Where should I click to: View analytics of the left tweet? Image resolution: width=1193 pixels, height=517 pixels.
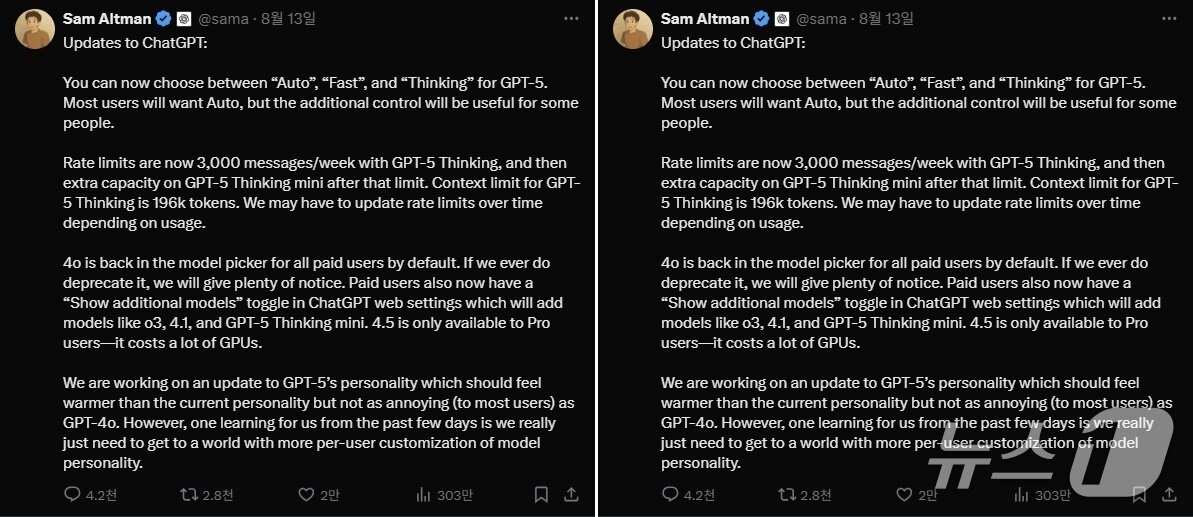(424, 494)
